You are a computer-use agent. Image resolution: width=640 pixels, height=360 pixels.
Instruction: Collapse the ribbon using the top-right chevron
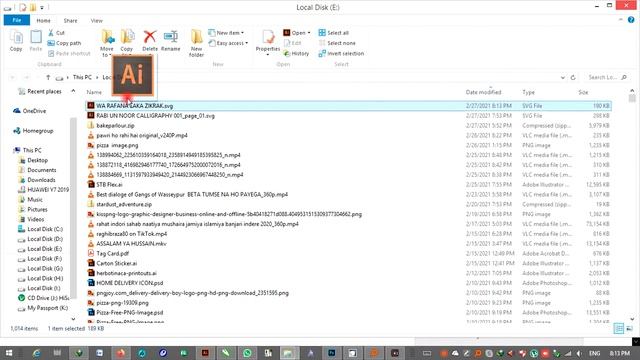tap(621, 20)
